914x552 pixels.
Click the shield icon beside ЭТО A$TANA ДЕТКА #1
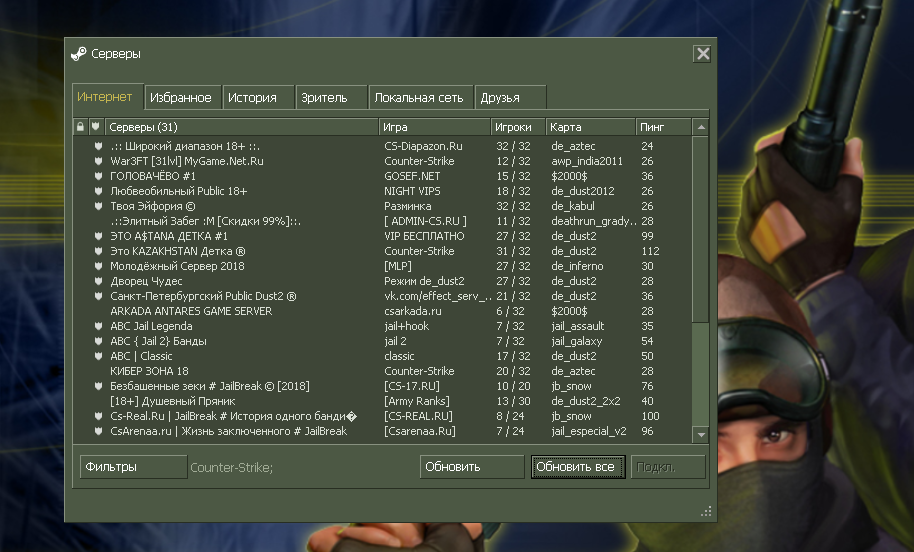pyautogui.click(x=99, y=236)
